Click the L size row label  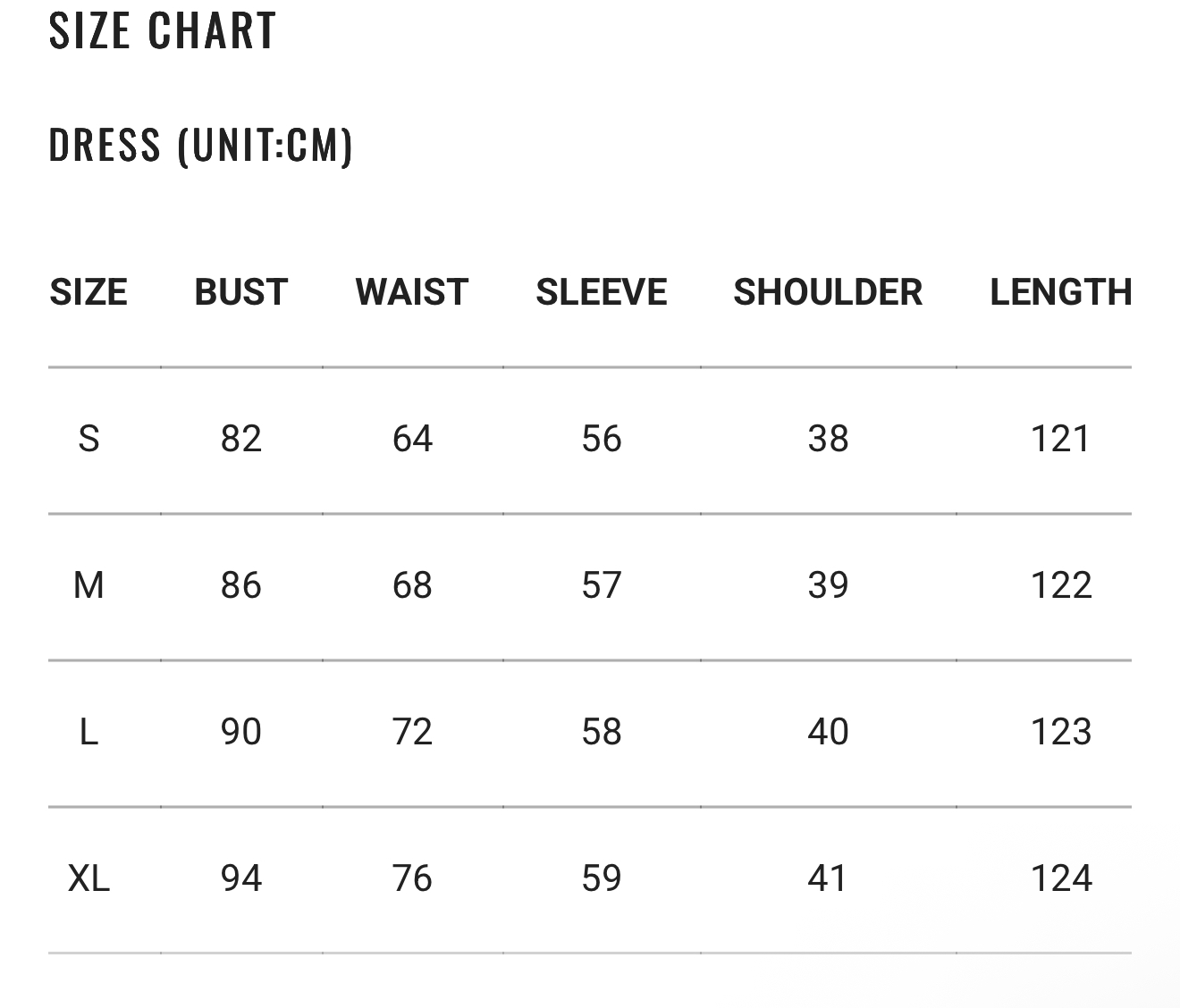(x=88, y=732)
